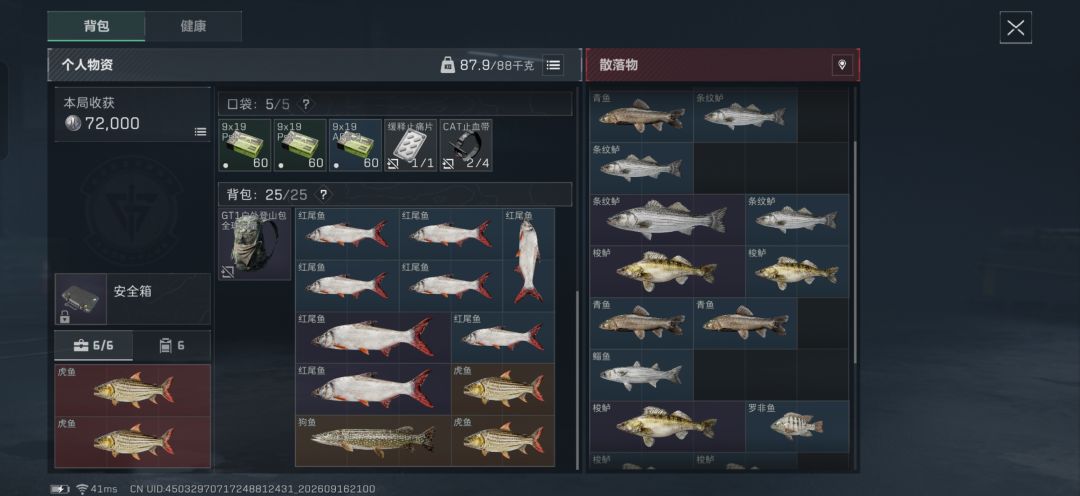Click the CN UID text in footer
The image size is (1080, 496).
(252, 489)
